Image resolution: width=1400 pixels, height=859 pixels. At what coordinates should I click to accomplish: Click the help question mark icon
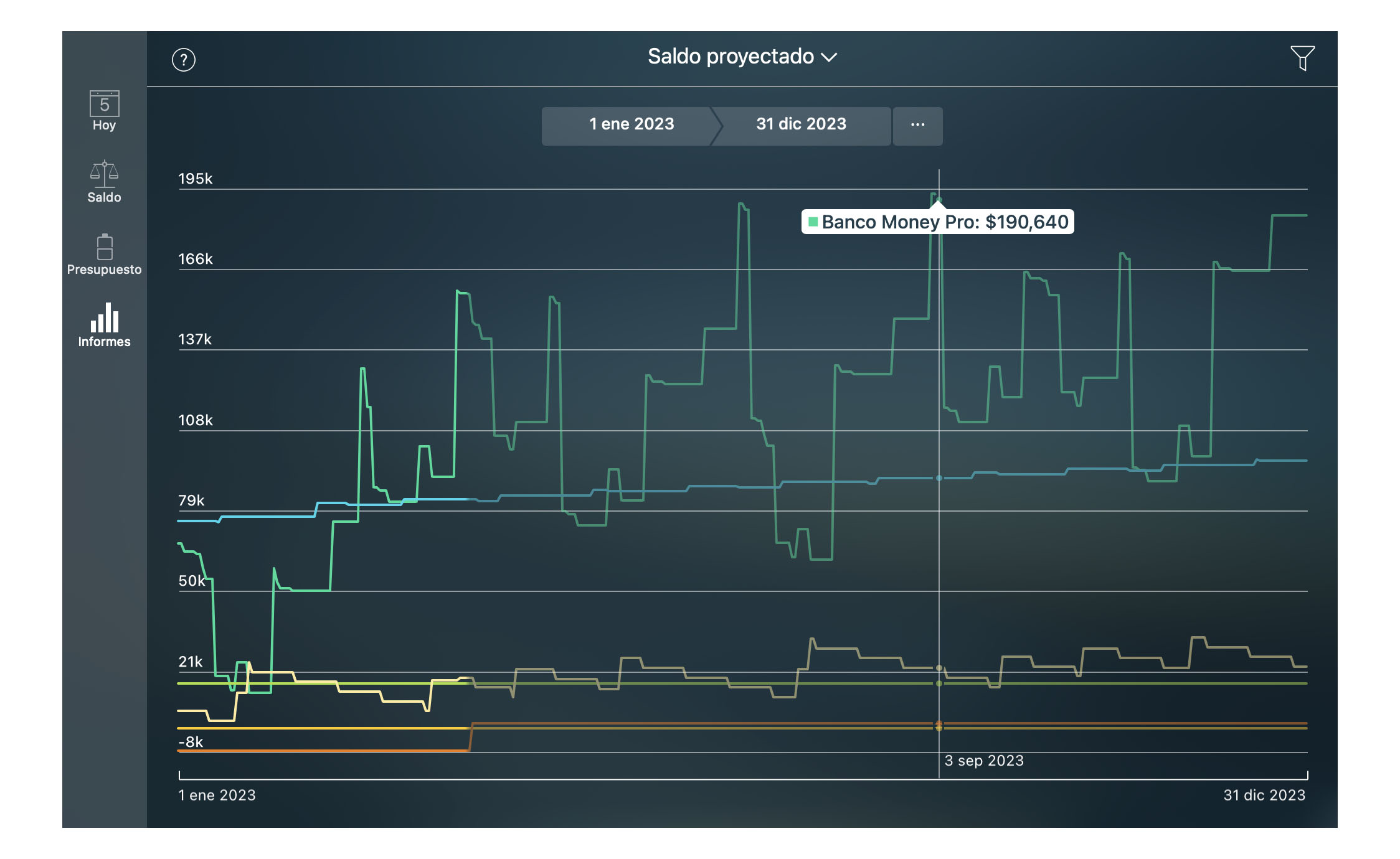tap(184, 59)
